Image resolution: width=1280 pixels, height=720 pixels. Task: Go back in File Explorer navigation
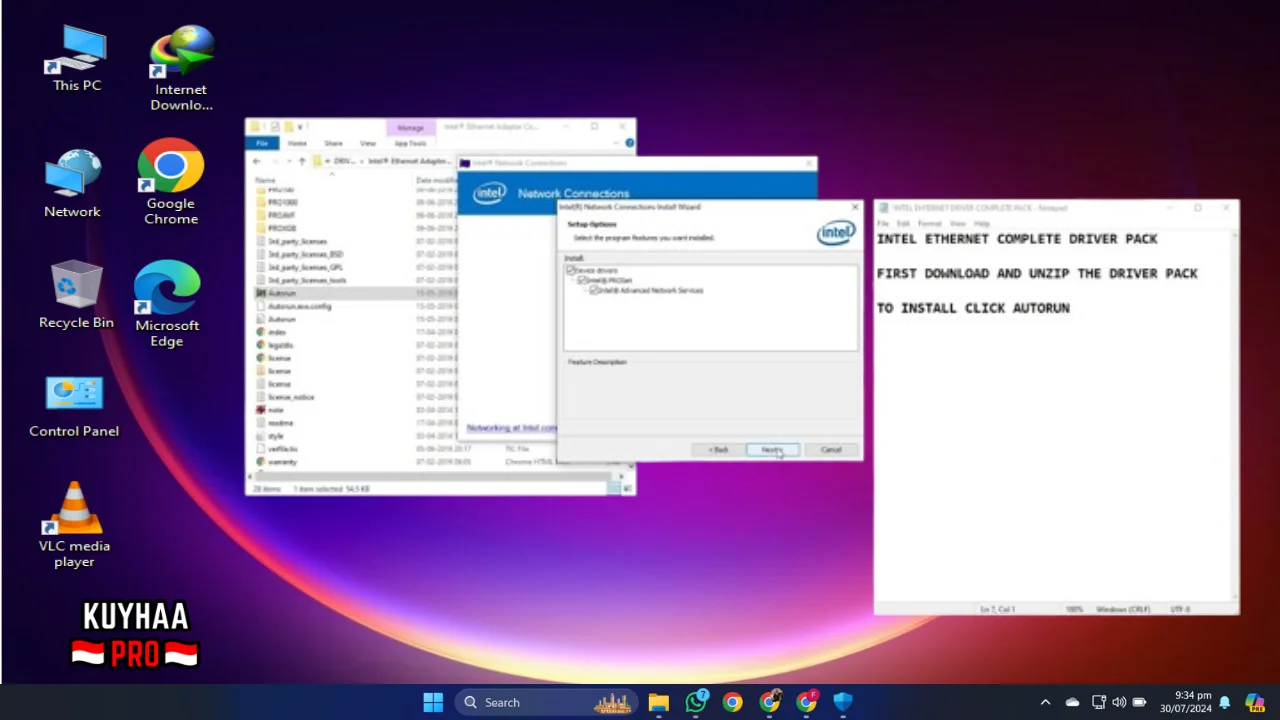click(257, 161)
